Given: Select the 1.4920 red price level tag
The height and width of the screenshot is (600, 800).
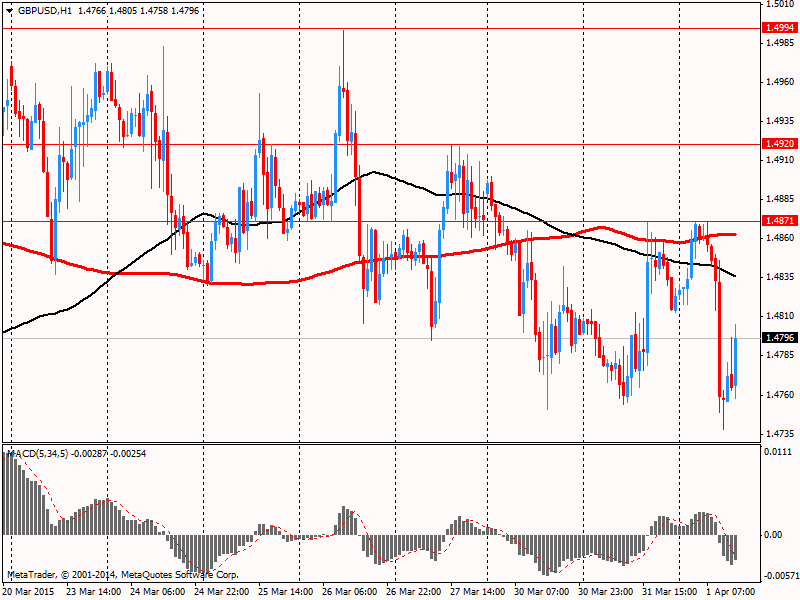Looking at the screenshot, I should point(780,144).
